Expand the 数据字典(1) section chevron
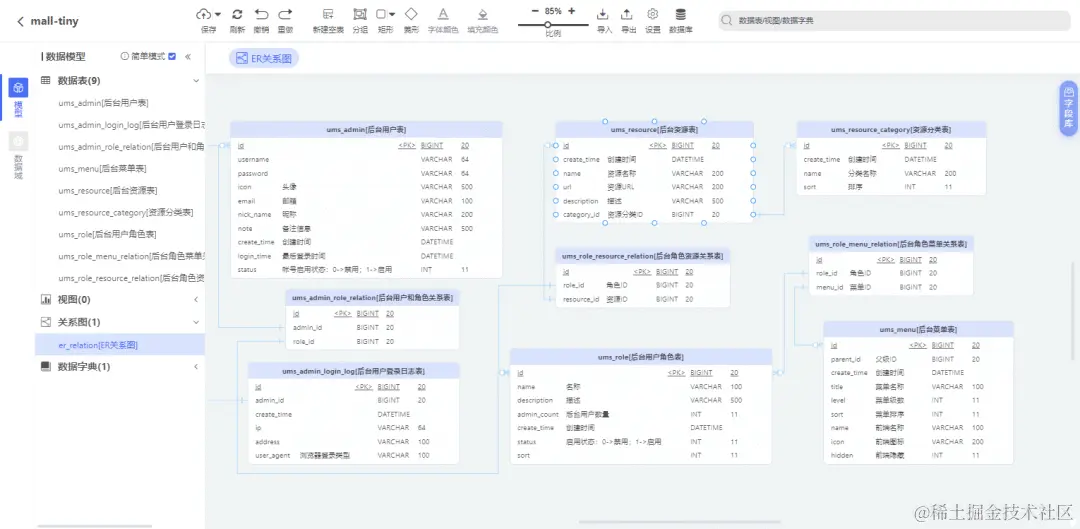The height and width of the screenshot is (529, 1080). click(x=196, y=366)
